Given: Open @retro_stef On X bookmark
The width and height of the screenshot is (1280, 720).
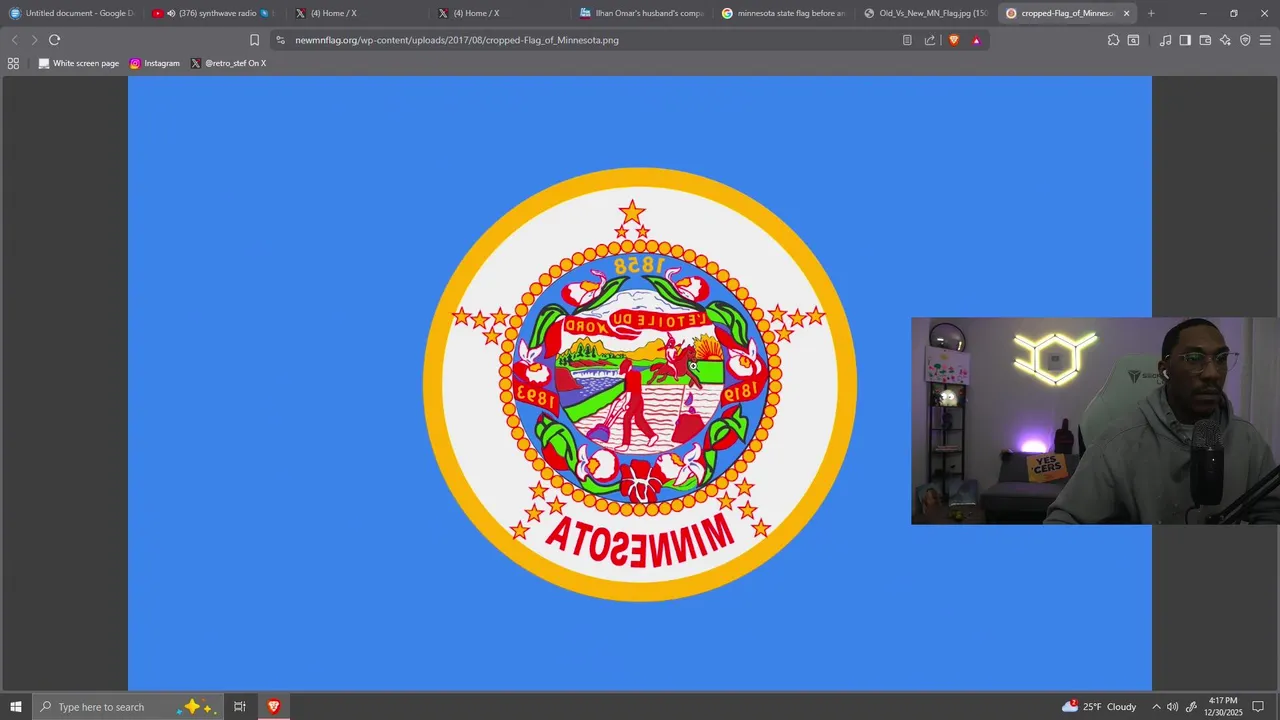Looking at the screenshot, I should (x=229, y=63).
